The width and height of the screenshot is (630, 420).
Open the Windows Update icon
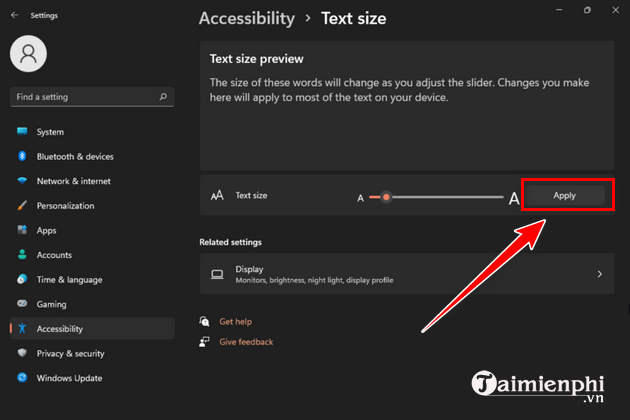21,378
